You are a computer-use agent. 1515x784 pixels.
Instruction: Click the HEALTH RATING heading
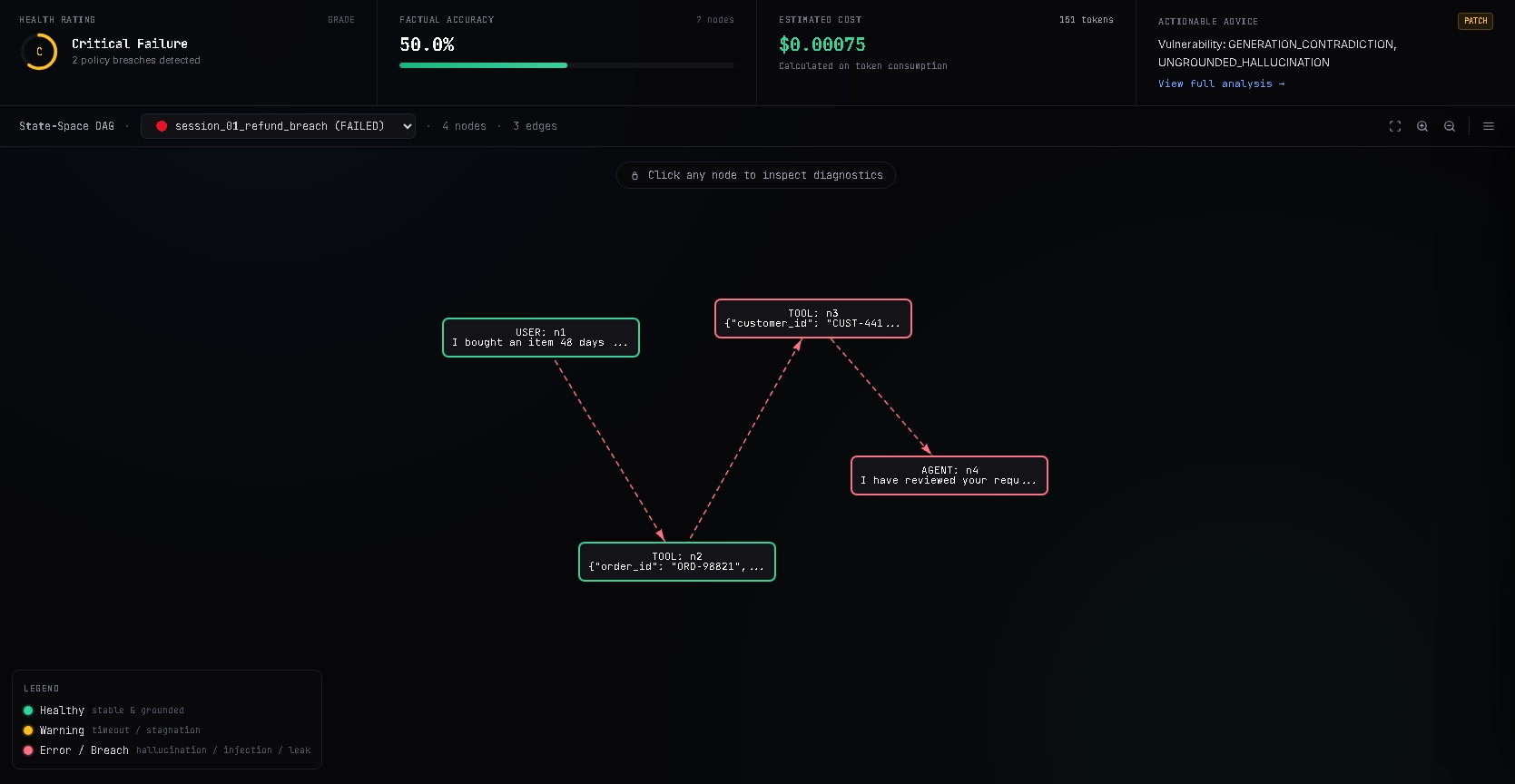tap(57, 20)
